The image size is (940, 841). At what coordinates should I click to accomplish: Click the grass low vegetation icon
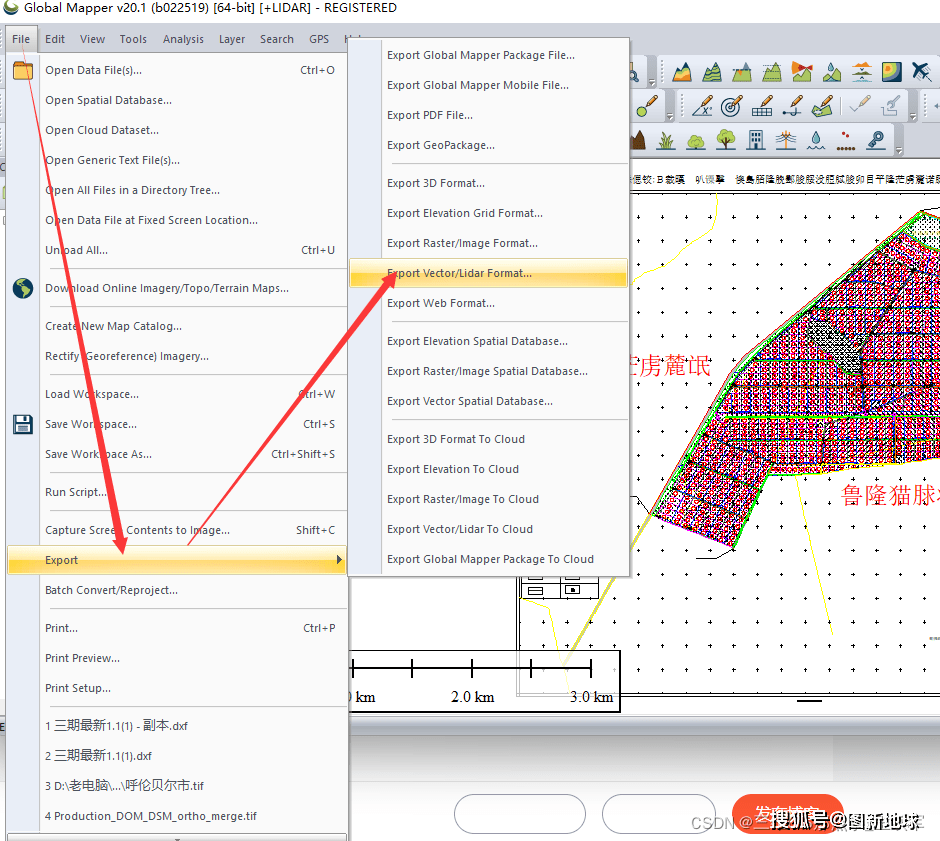coord(666,140)
